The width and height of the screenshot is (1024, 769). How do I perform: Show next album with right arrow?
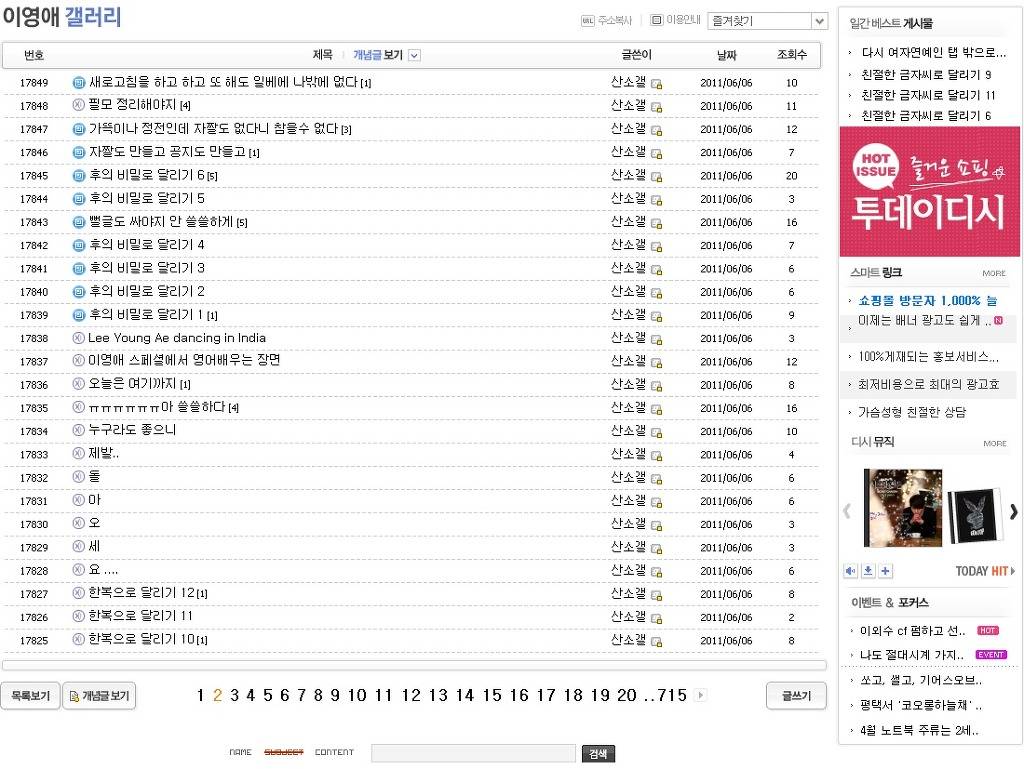tap(1013, 511)
